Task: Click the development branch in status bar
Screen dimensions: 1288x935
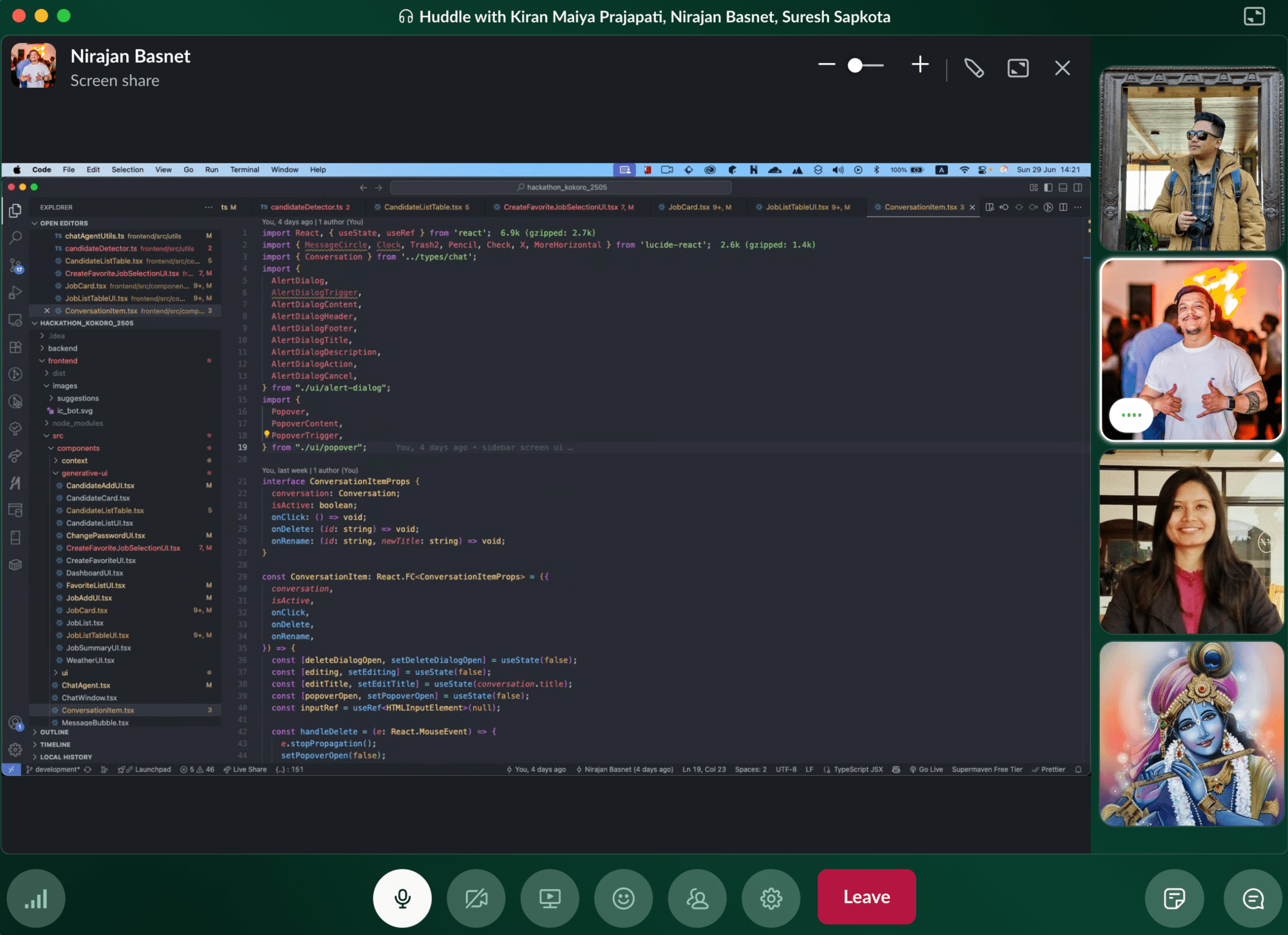Action: click(x=53, y=769)
